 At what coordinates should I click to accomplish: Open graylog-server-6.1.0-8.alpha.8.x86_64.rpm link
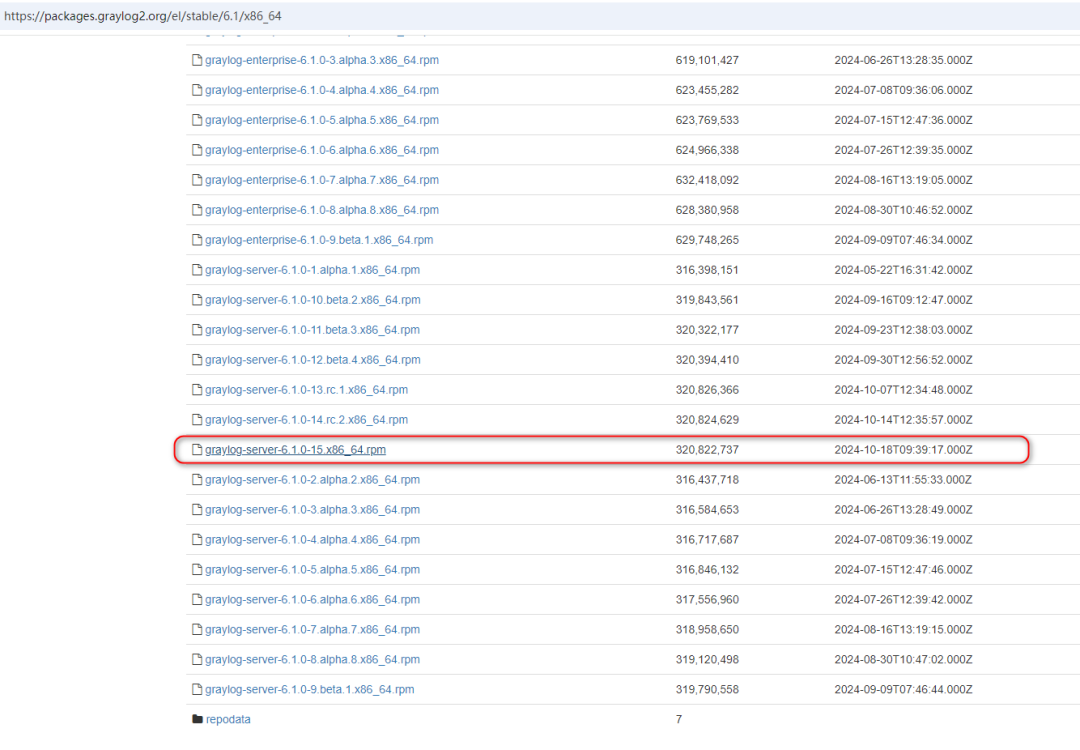click(312, 659)
